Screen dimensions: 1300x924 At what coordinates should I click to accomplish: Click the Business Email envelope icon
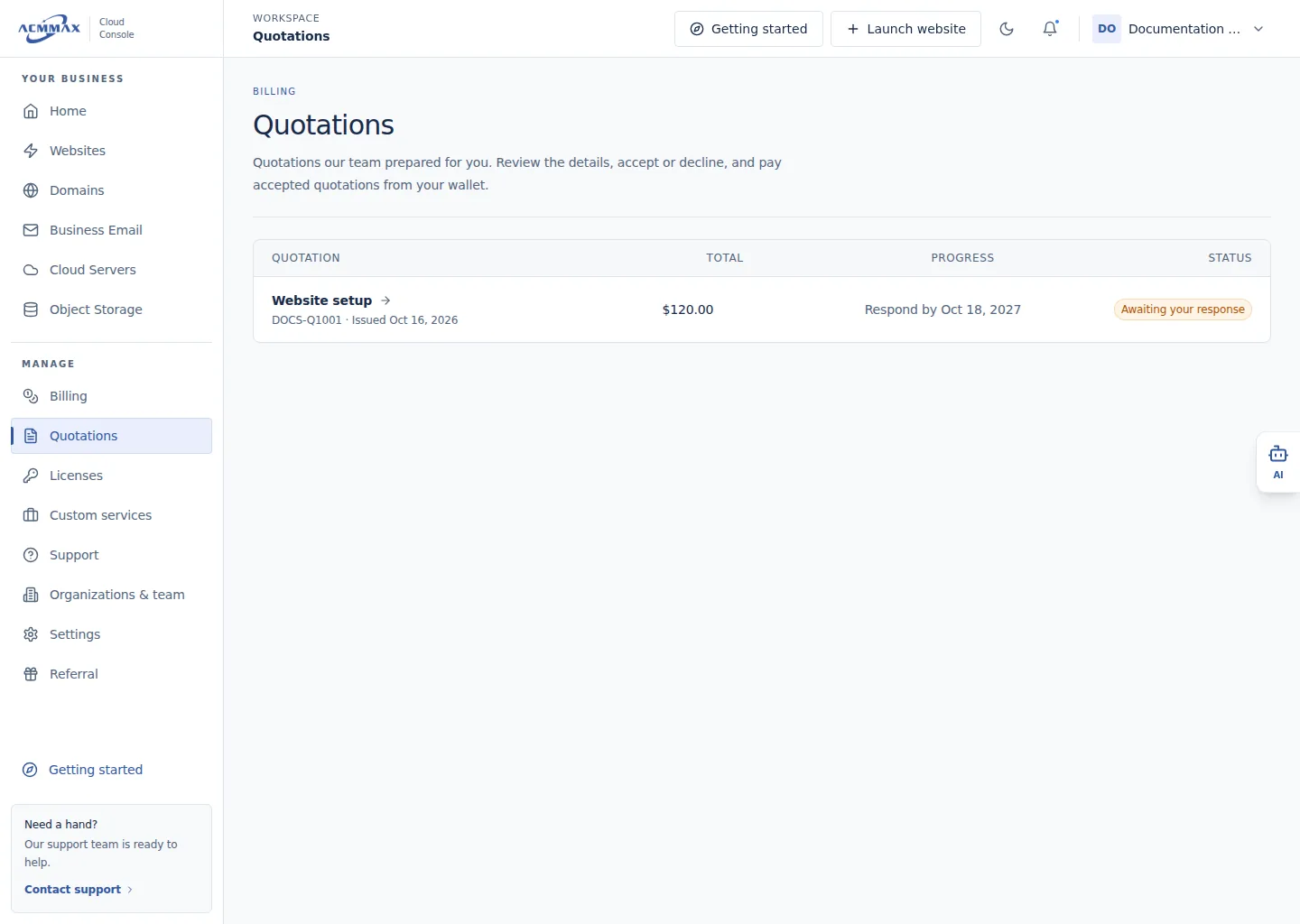click(31, 230)
